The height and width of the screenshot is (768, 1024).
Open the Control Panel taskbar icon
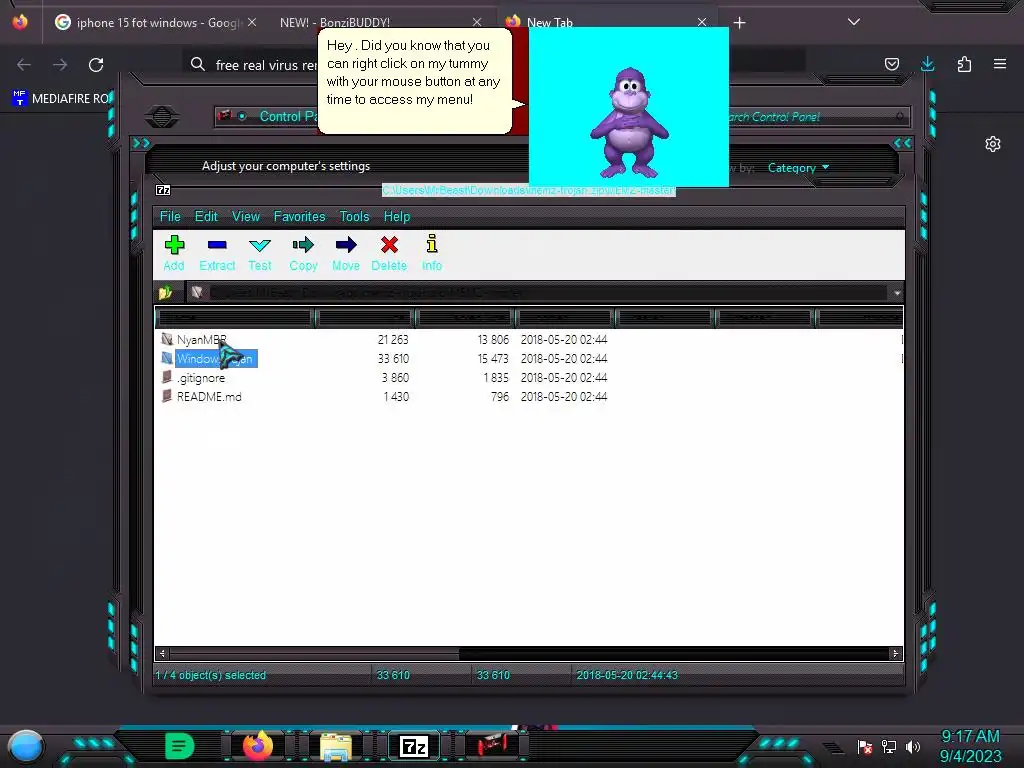(491, 744)
